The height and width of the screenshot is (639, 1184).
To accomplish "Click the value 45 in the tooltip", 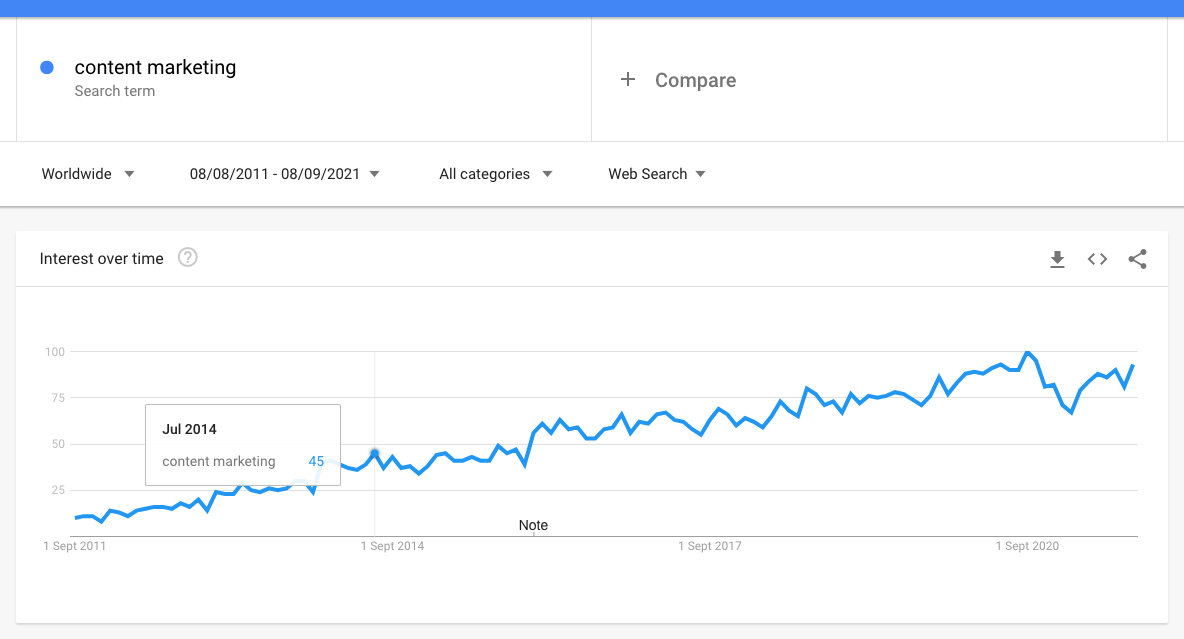I will click(x=316, y=462).
